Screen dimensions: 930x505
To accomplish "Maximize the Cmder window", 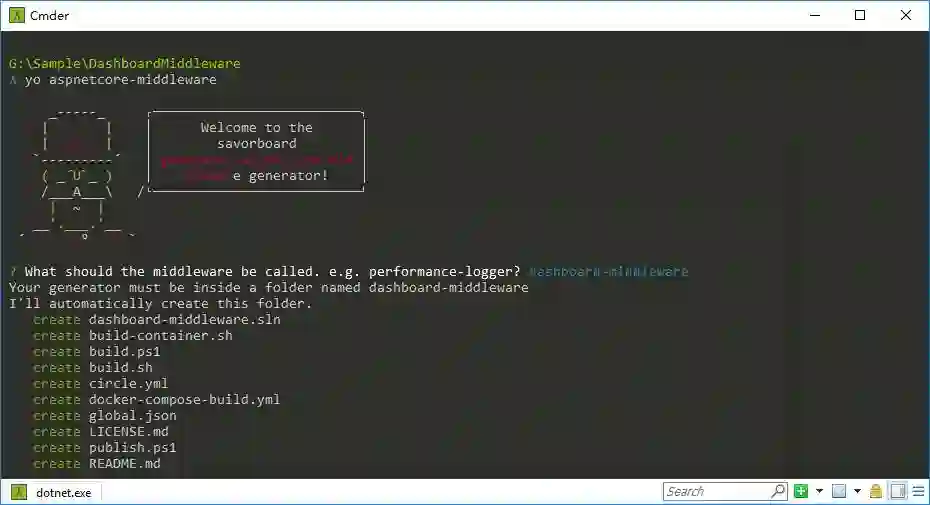I will click(x=860, y=15).
